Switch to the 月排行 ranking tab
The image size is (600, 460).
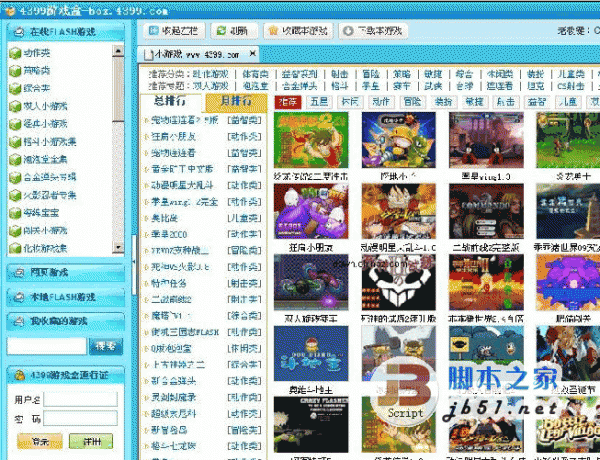[236, 101]
